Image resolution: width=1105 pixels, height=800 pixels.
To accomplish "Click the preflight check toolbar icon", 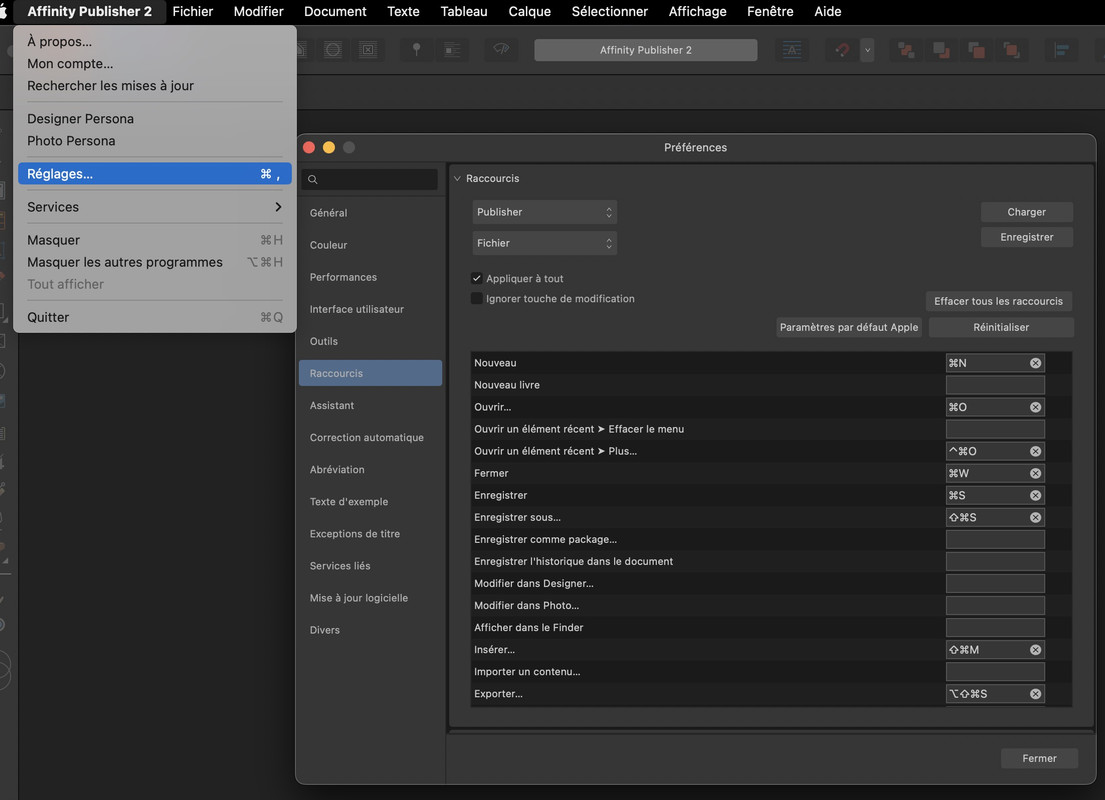I will click(501, 50).
